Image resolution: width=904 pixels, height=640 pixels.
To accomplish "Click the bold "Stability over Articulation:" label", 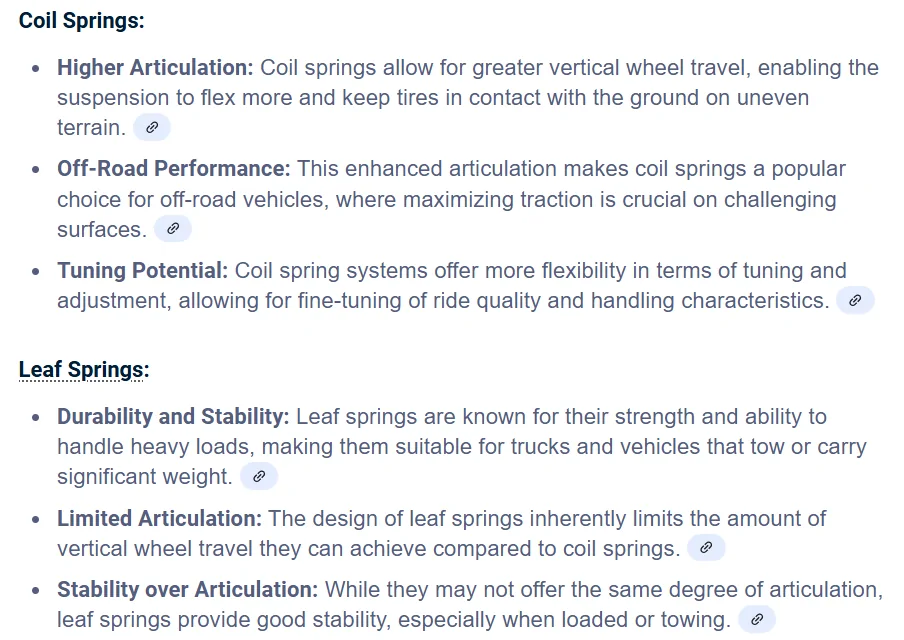I will click(x=187, y=590).
